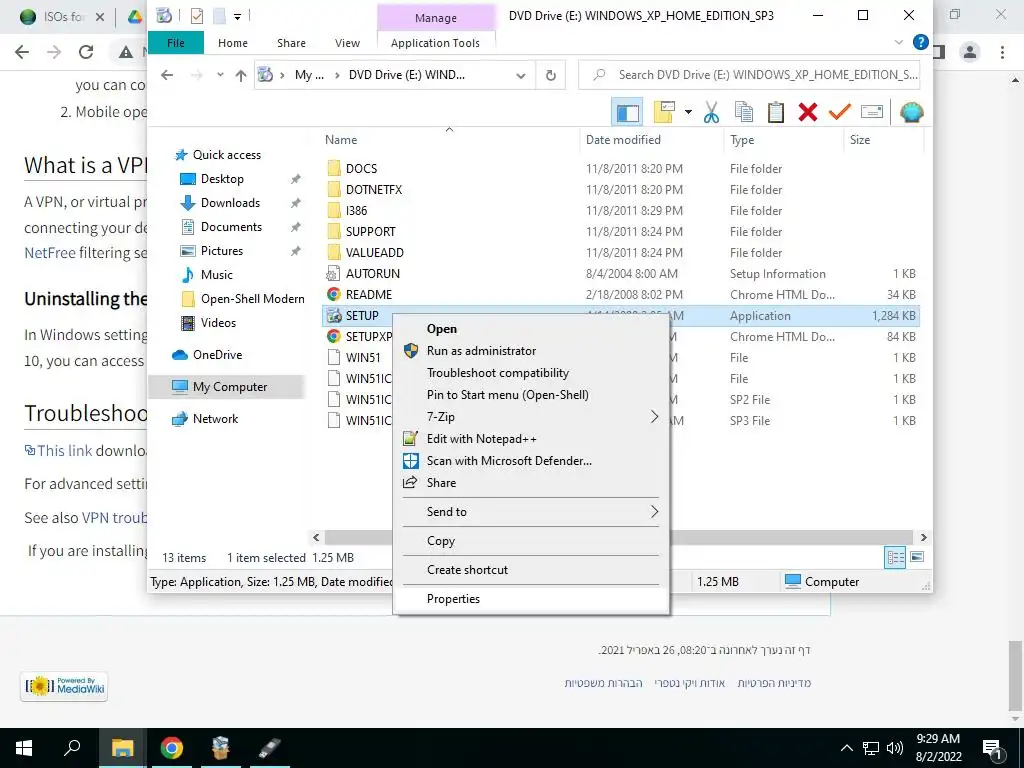Switch to the View ribbon tab
Viewport: 1024px width, 768px height.
point(347,43)
